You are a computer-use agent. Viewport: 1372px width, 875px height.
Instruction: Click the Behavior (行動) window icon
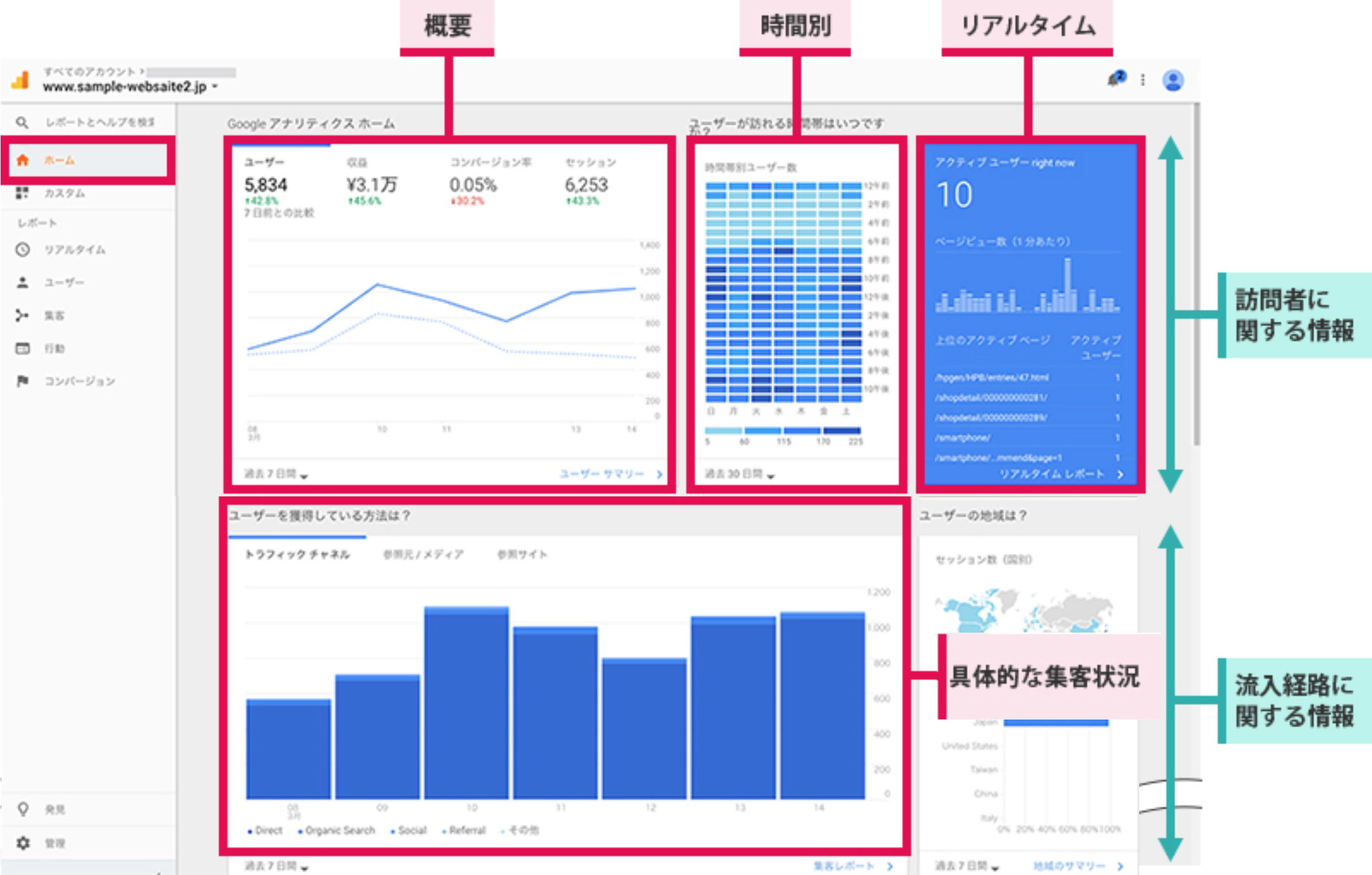pyautogui.click(x=22, y=348)
